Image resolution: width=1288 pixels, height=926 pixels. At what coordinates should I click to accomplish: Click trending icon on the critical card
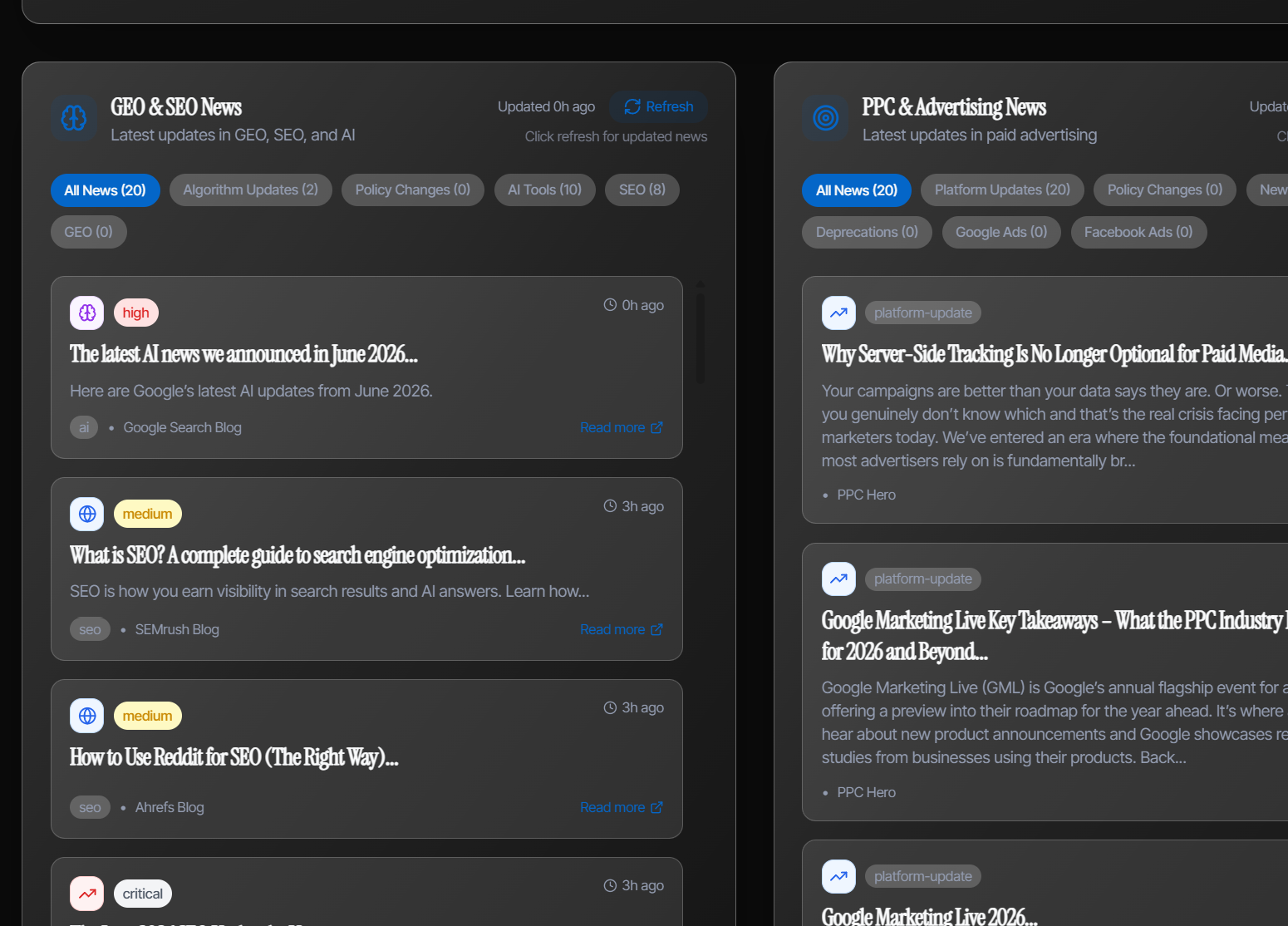(87, 894)
